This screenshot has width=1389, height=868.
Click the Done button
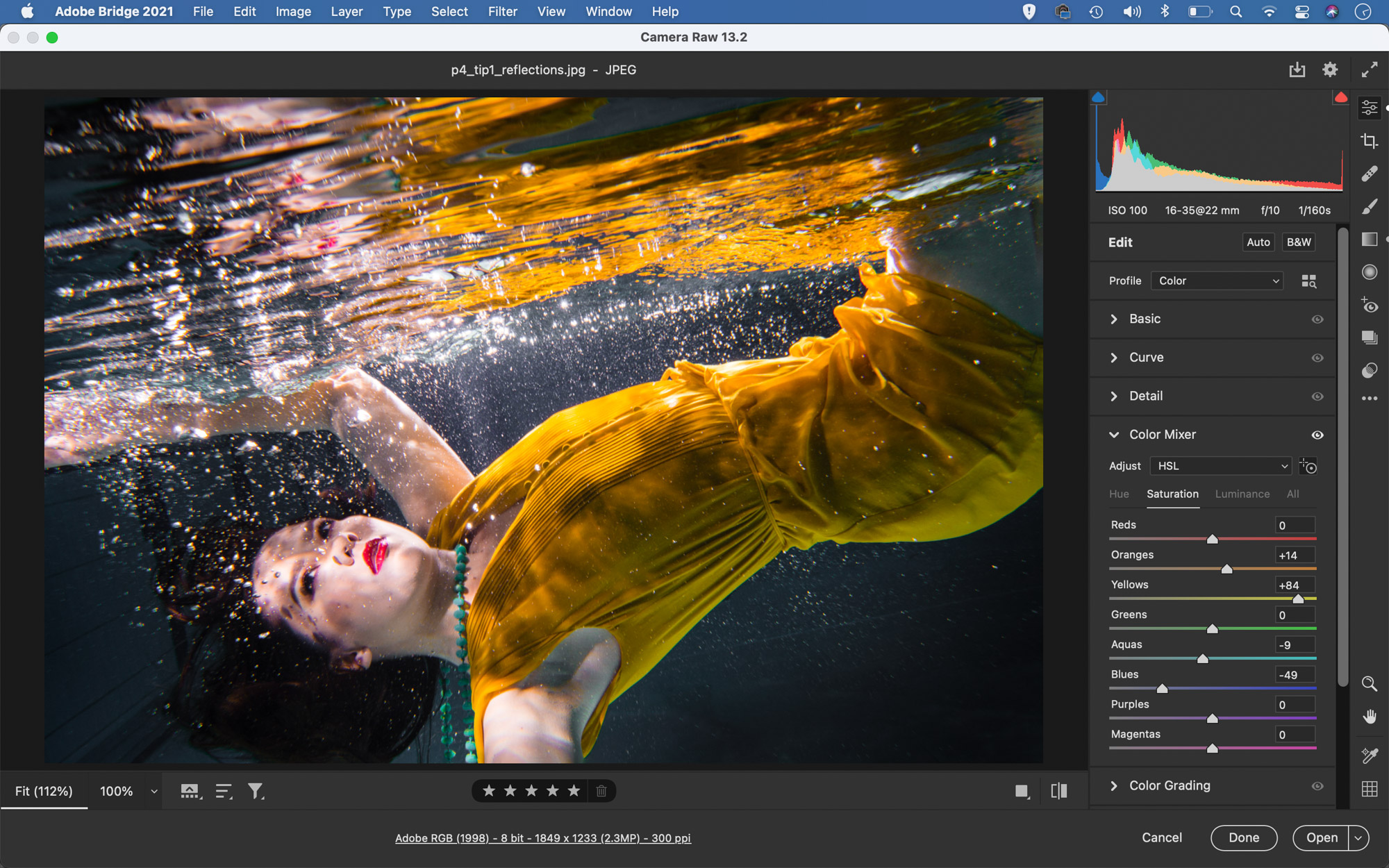coord(1243,837)
